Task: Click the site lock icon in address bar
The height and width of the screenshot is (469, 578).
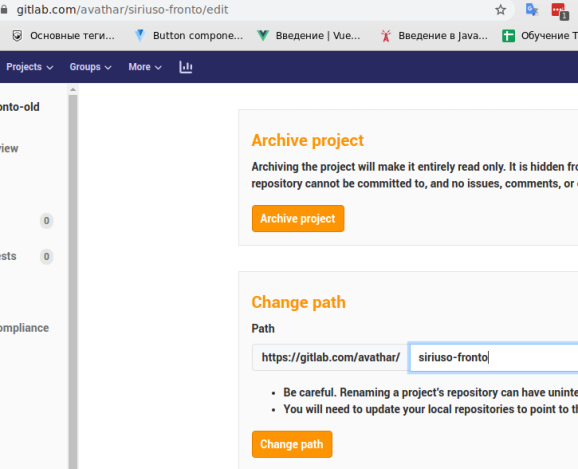Action: [x=4, y=10]
